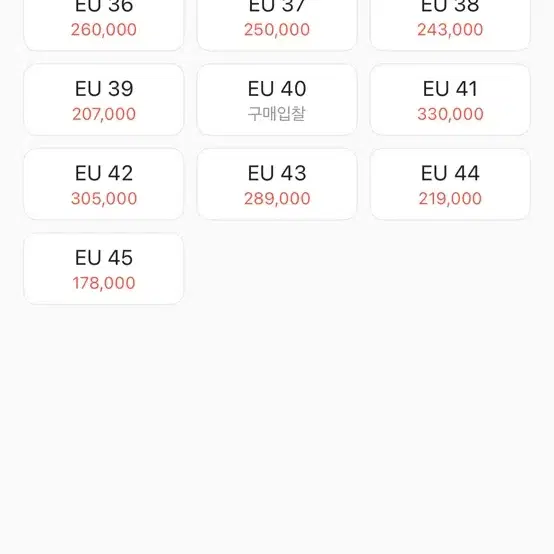Pick the EU 42 size card
The width and height of the screenshot is (554, 554).
coord(104,184)
